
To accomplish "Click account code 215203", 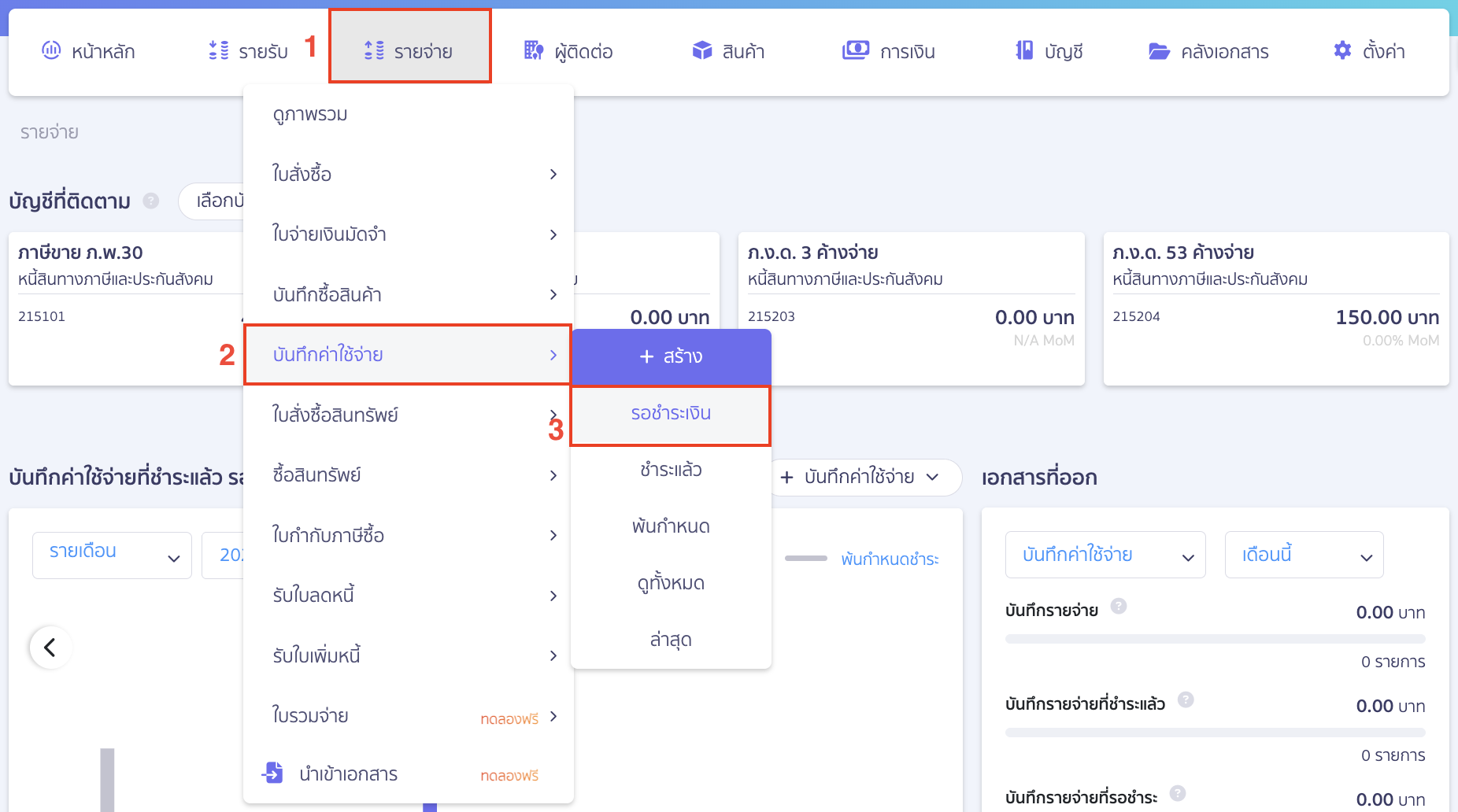I will [772, 316].
